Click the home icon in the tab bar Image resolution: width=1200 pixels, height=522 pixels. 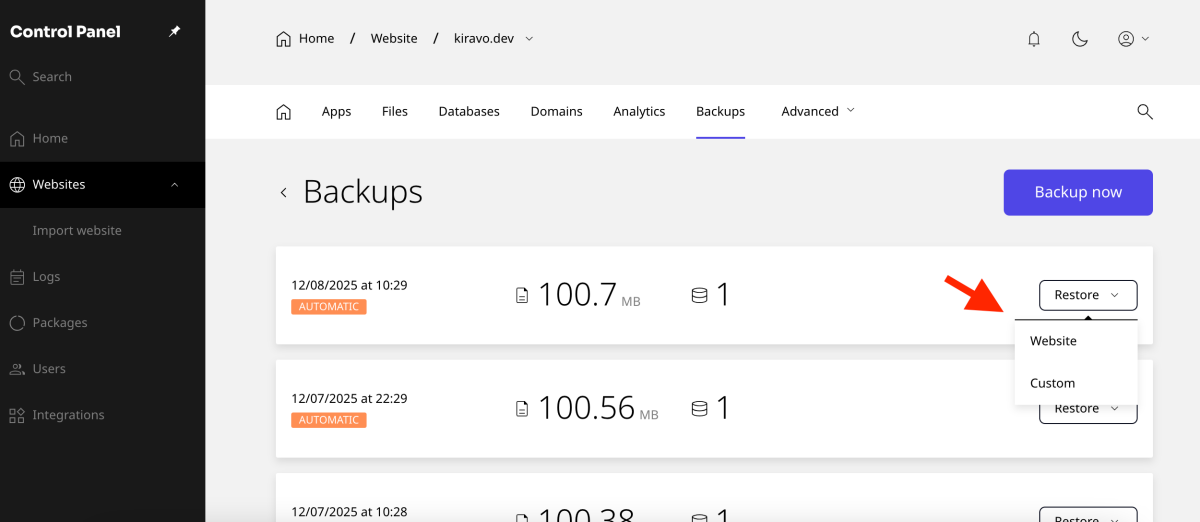[x=283, y=111]
